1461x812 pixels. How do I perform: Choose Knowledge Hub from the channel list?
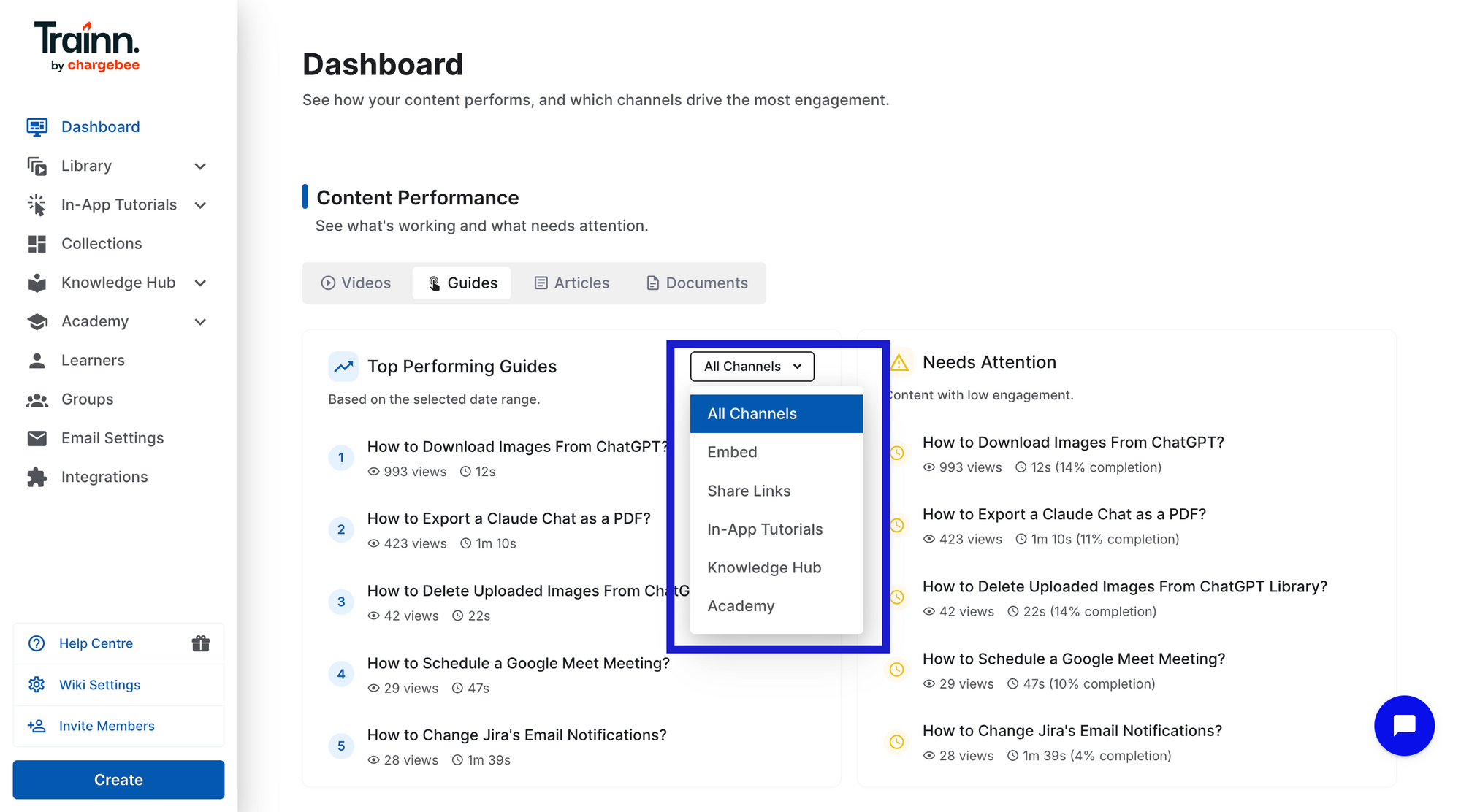coord(776,568)
